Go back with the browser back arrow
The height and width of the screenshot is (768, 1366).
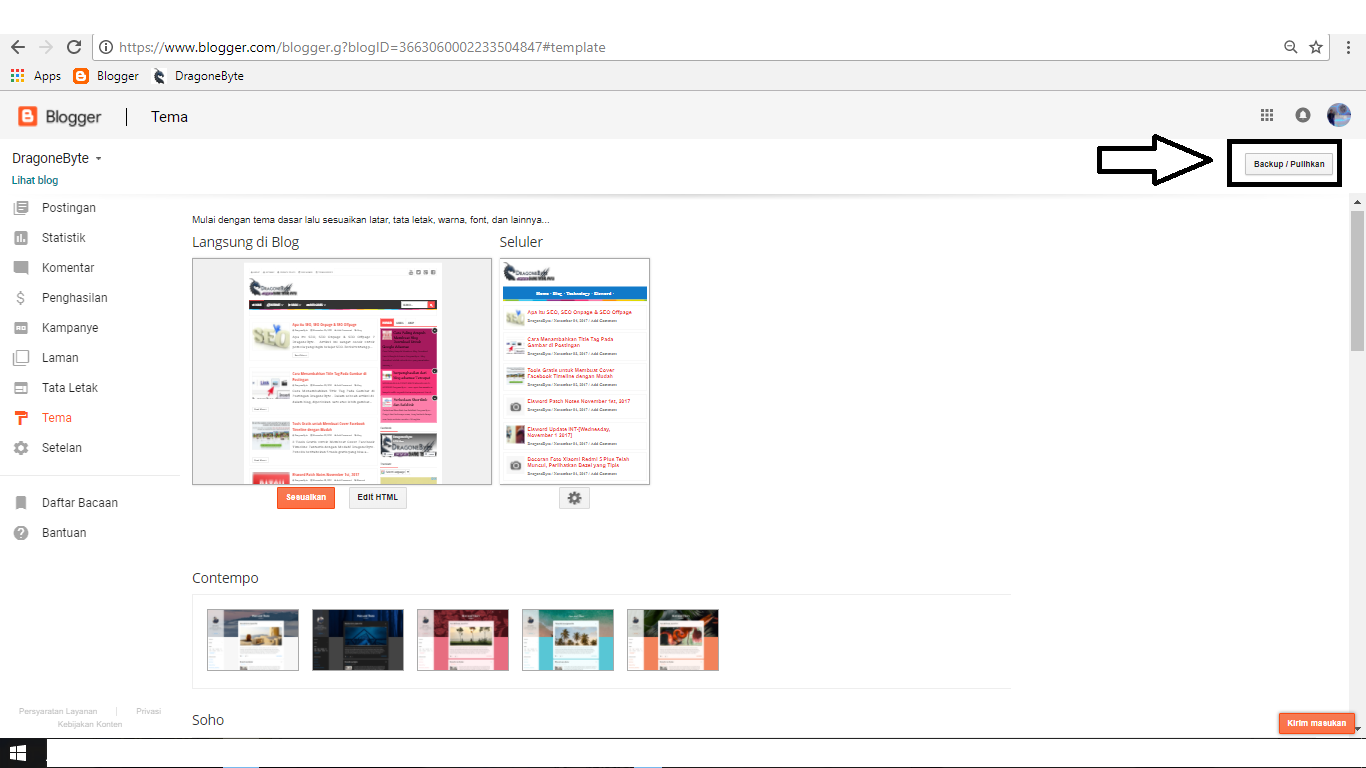pos(18,47)
